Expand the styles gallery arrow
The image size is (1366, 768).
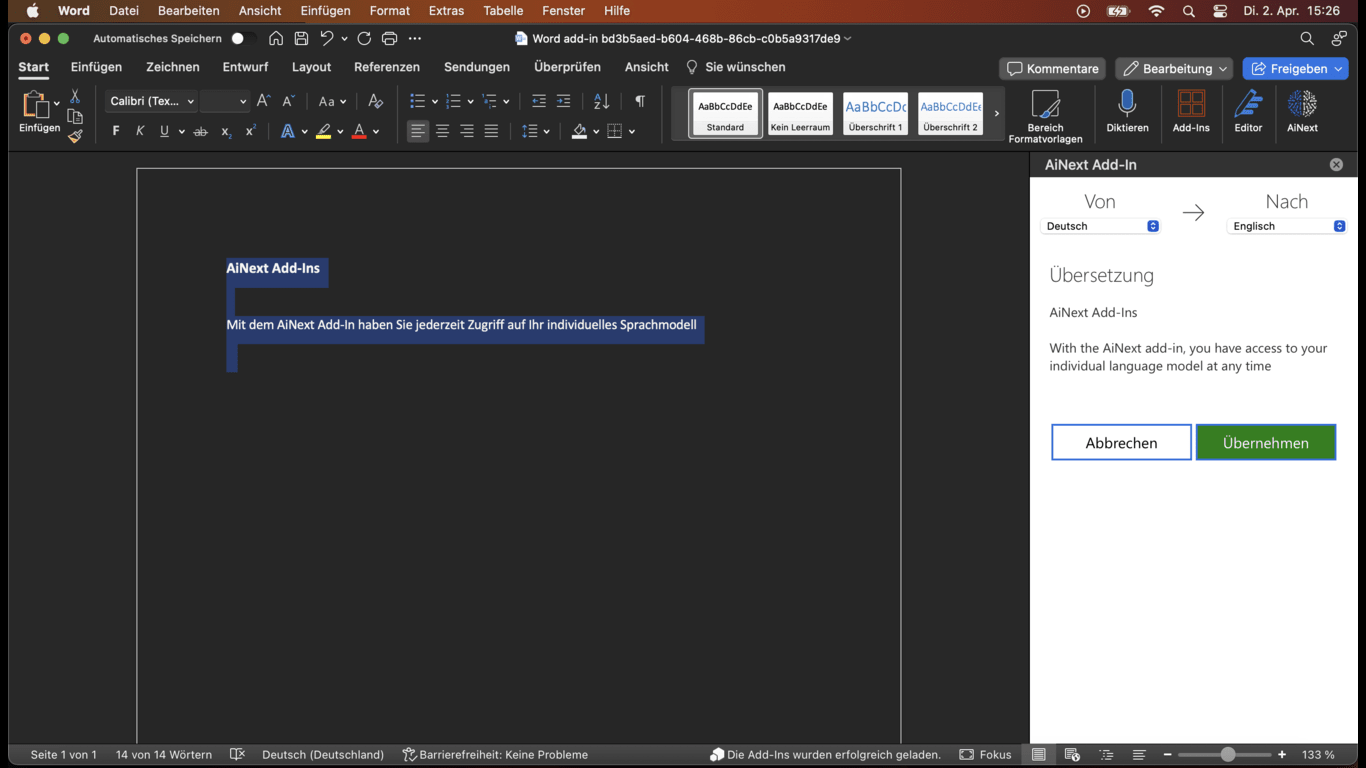pyautogui.click(x=997, y=113)
